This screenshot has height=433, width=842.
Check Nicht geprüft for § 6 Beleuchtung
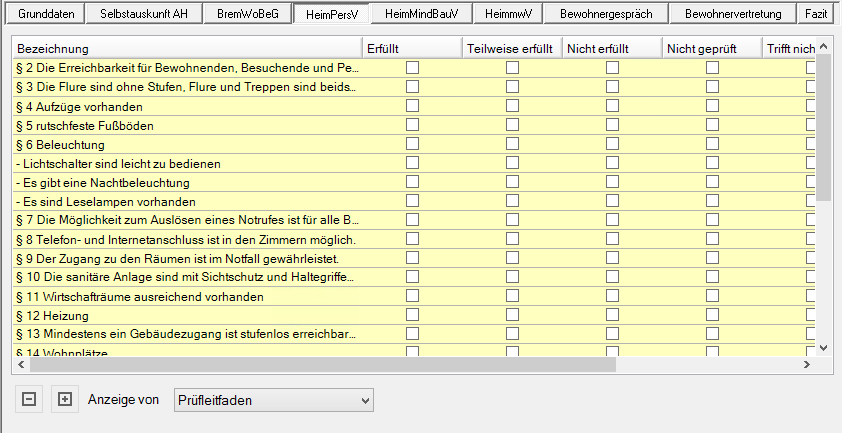coord(712,144)
